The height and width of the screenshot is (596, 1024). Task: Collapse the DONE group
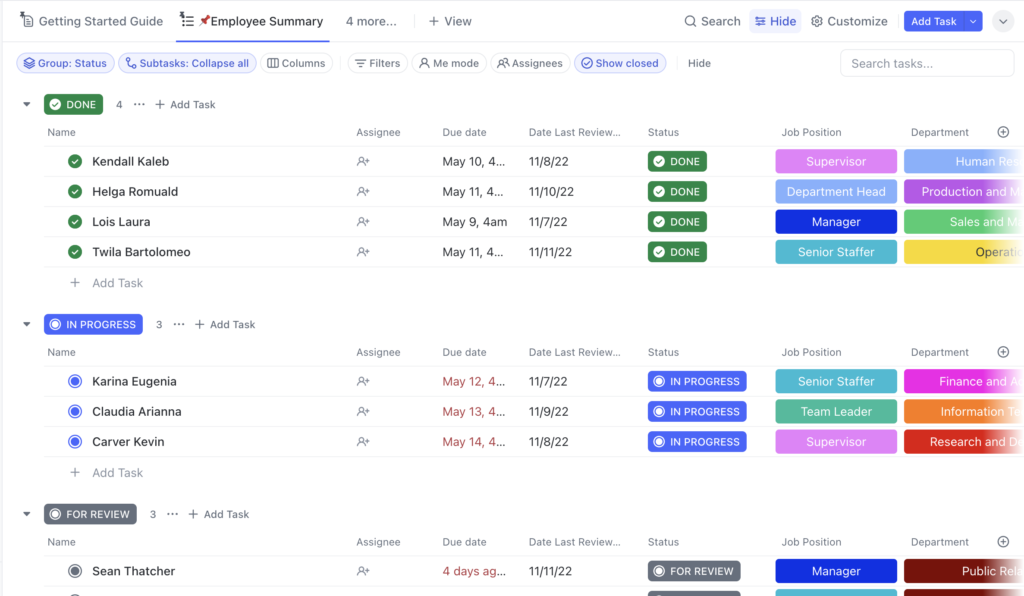click(x=27, y=105)
